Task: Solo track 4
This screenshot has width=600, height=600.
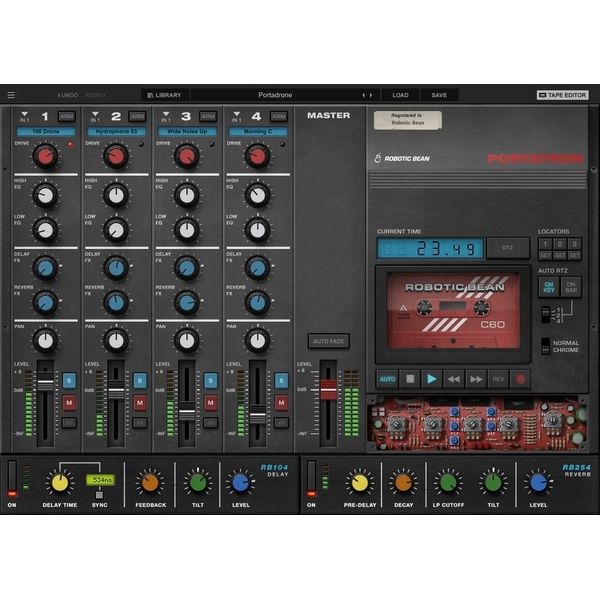Action: pos(281,381)
